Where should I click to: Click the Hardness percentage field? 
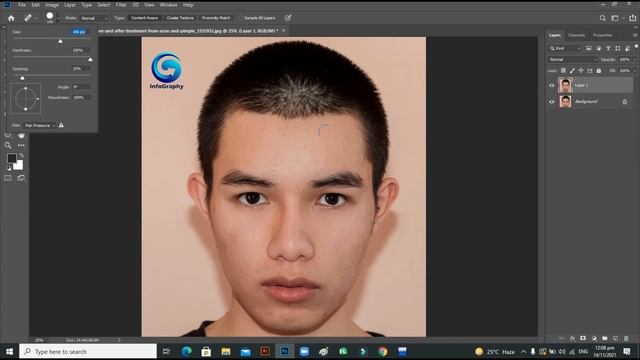tap(81, 50)
